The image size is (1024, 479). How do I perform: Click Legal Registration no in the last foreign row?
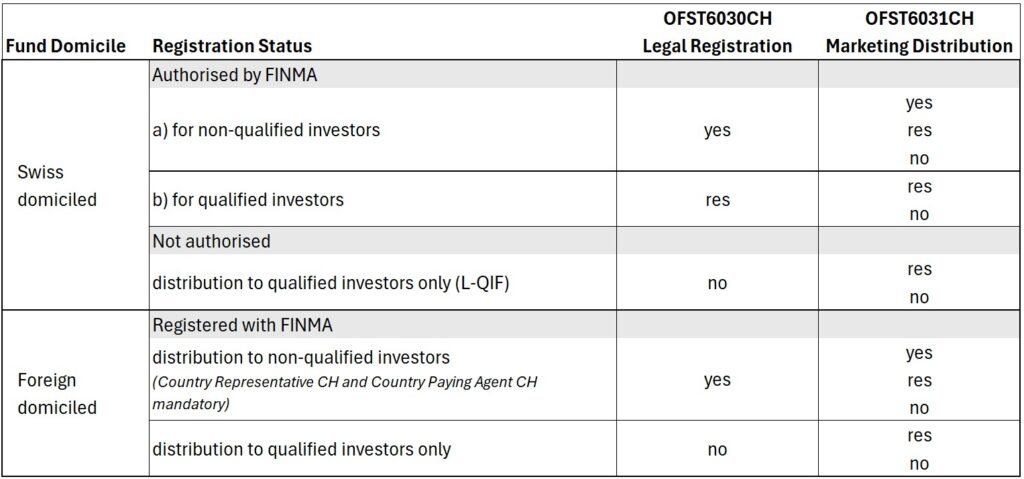pos(717,450)
